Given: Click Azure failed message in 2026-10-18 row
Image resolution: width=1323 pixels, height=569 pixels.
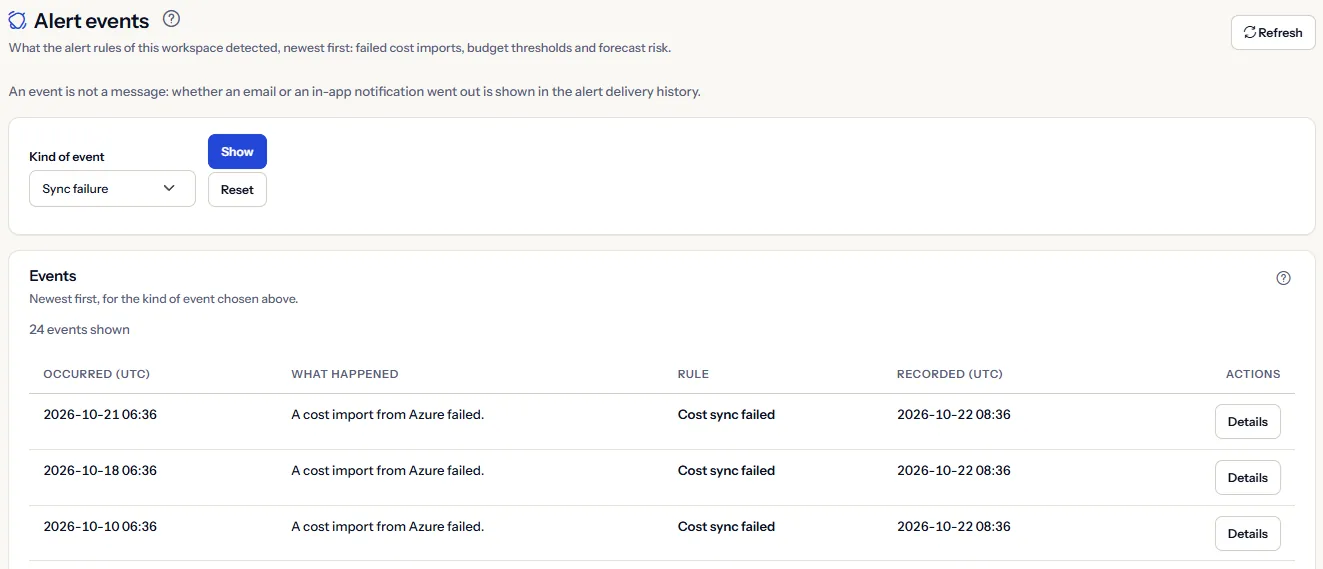Looking at the screenshot, I should click(x=387, y=471).
